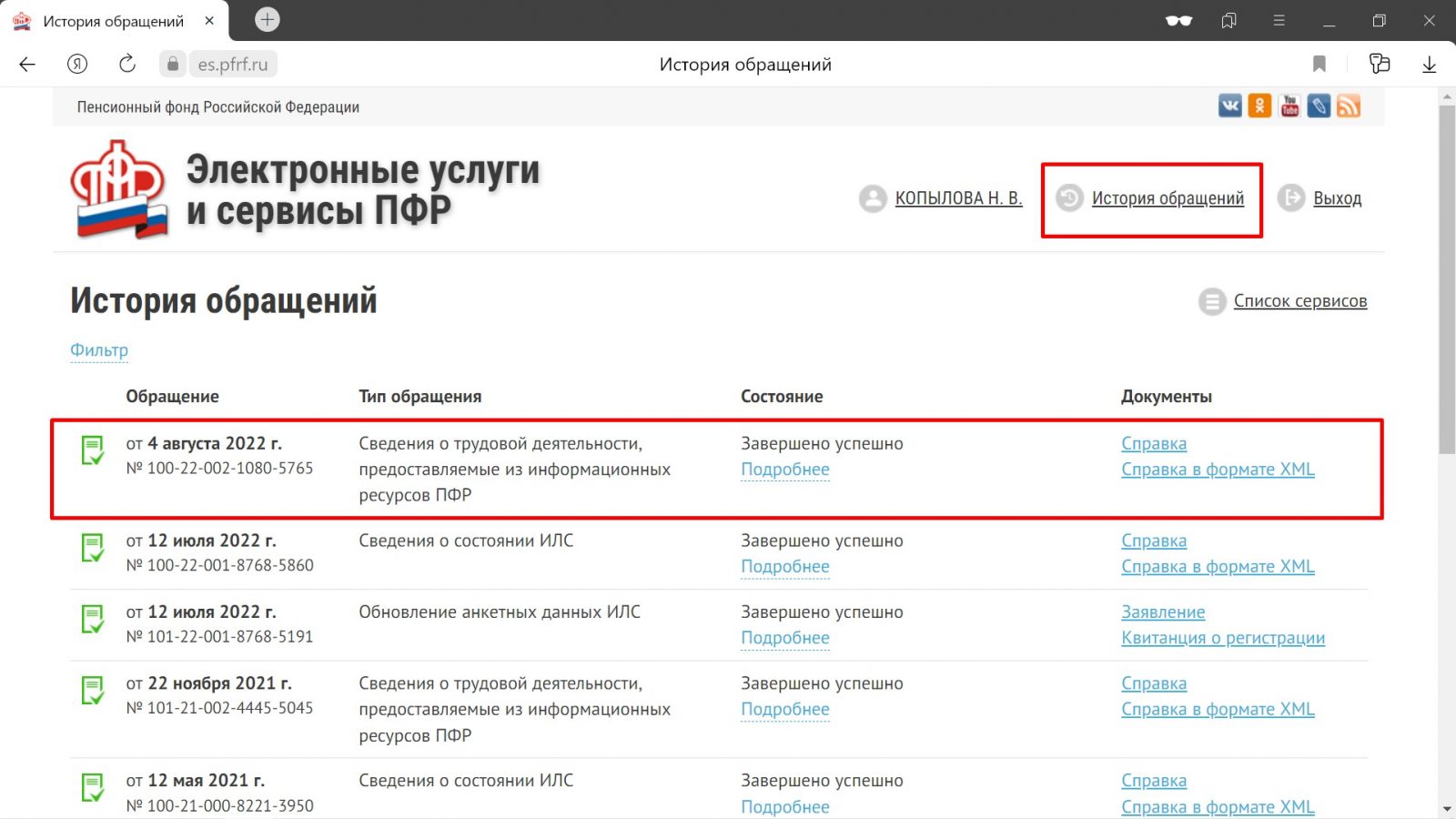Click the page vertical scrollbar
This screenshot has width=1456, height=819.
click(x=1446, y=273)
